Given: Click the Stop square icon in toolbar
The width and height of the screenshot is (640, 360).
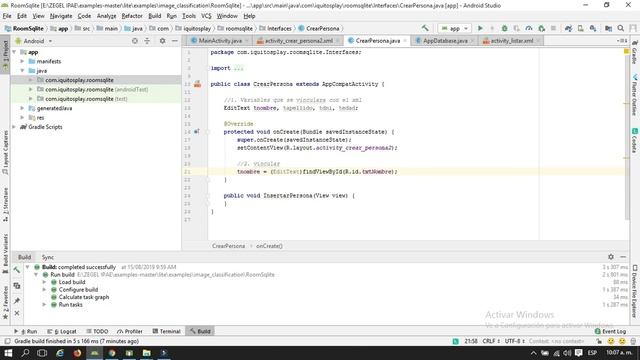Looking at the screenshot, I should point(553,28).
